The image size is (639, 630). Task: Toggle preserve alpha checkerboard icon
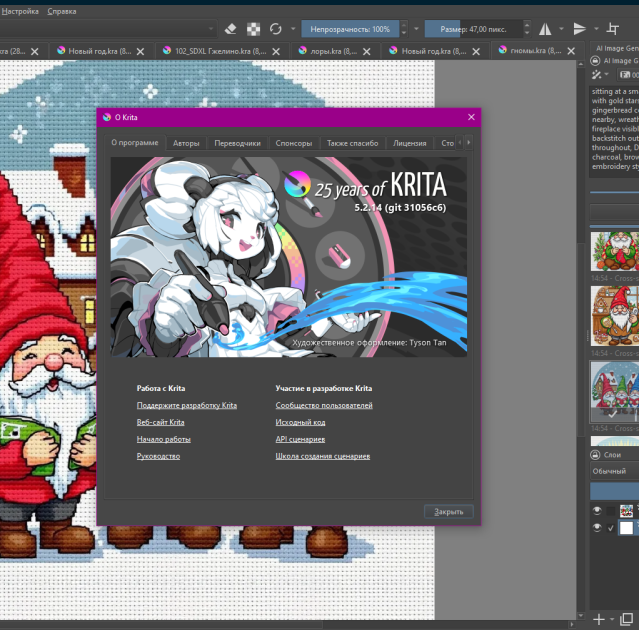coord(253,29)
